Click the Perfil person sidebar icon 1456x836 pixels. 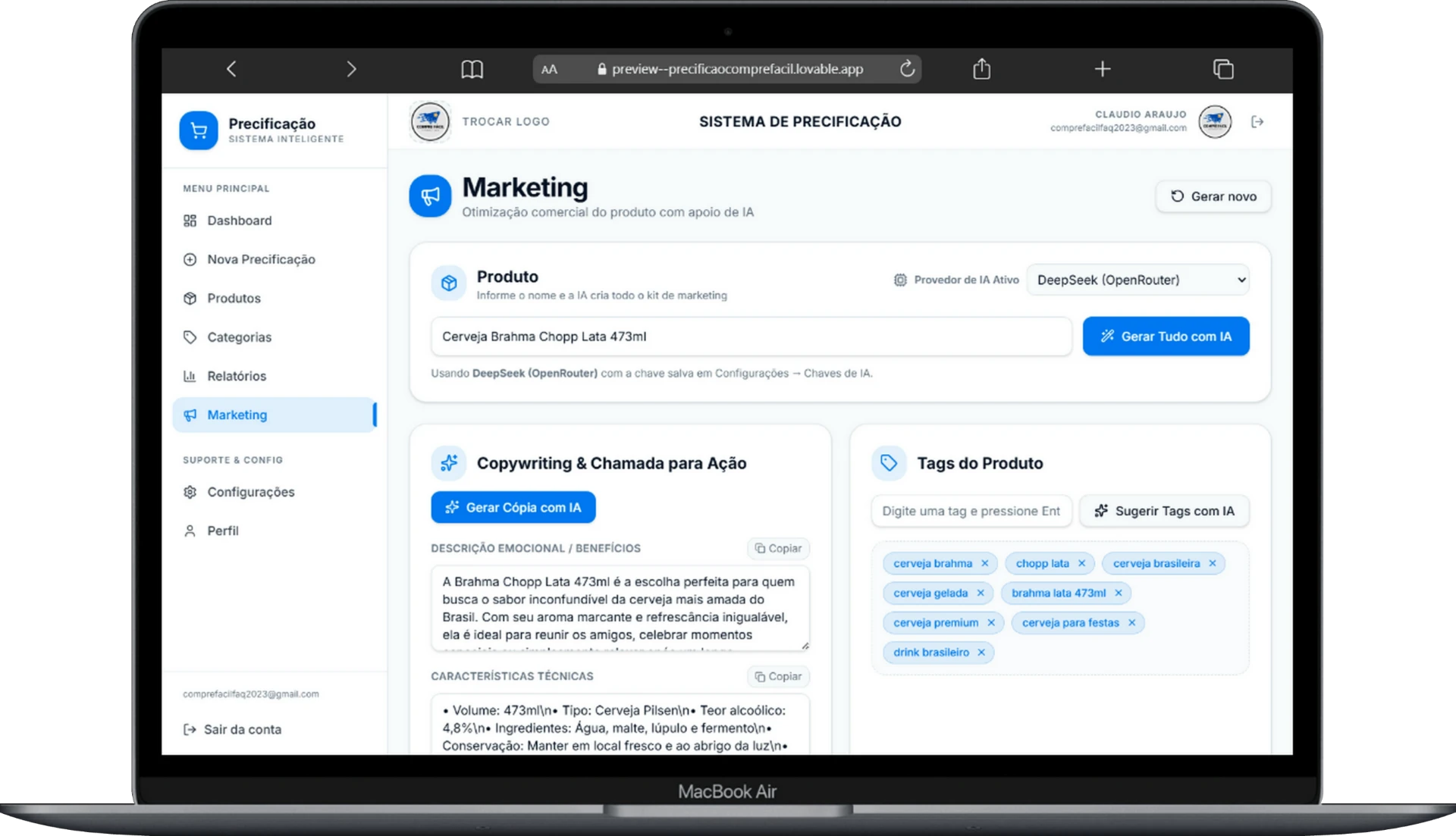click(190, 531)
